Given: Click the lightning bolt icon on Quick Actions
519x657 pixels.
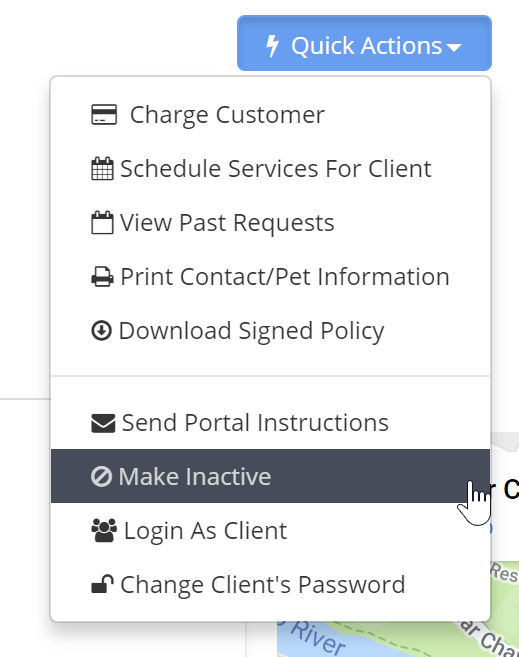Looking at the screenshot, I should pos(273,46).
